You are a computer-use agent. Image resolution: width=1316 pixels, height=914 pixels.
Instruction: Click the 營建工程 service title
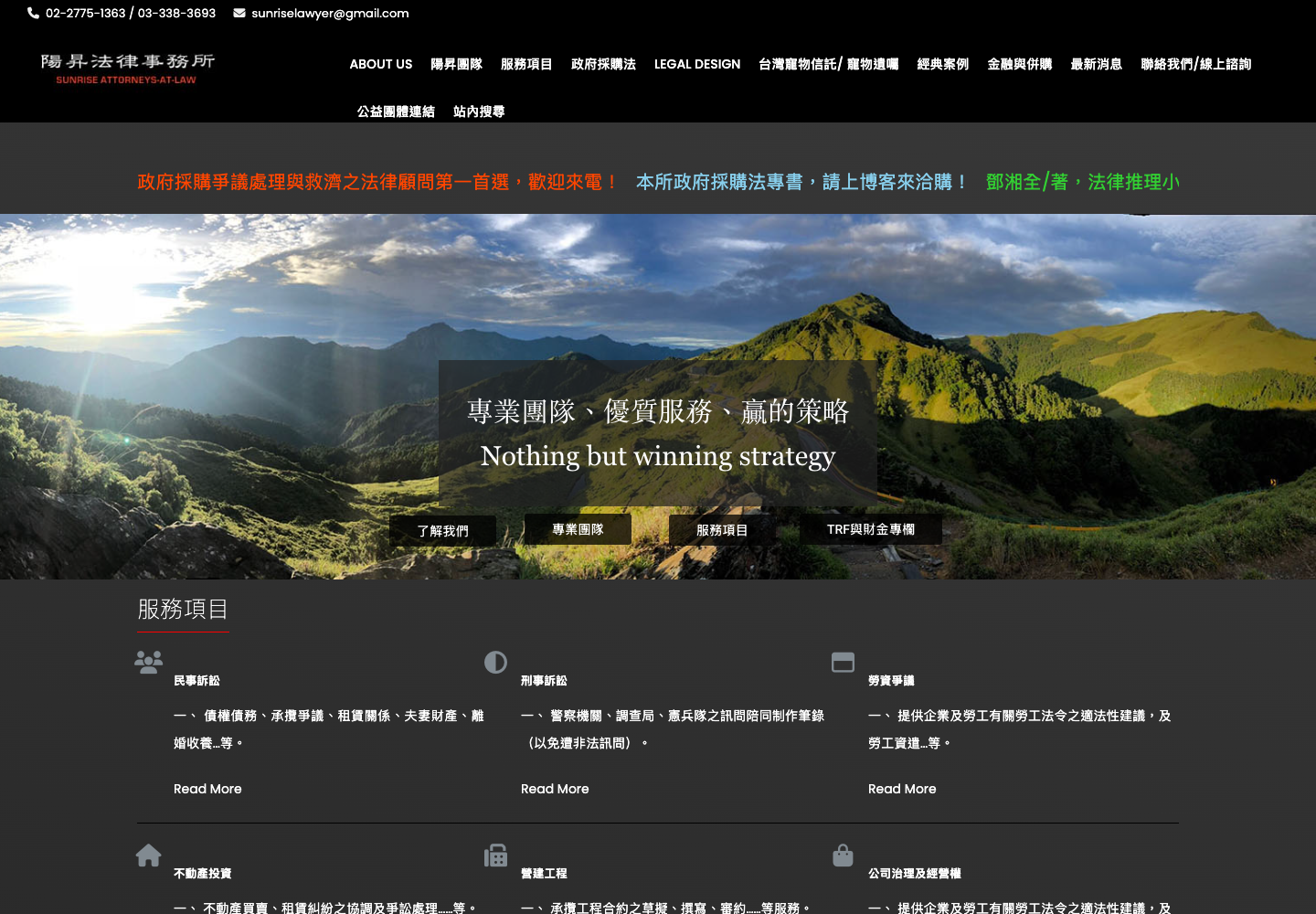tap(544, 874)
